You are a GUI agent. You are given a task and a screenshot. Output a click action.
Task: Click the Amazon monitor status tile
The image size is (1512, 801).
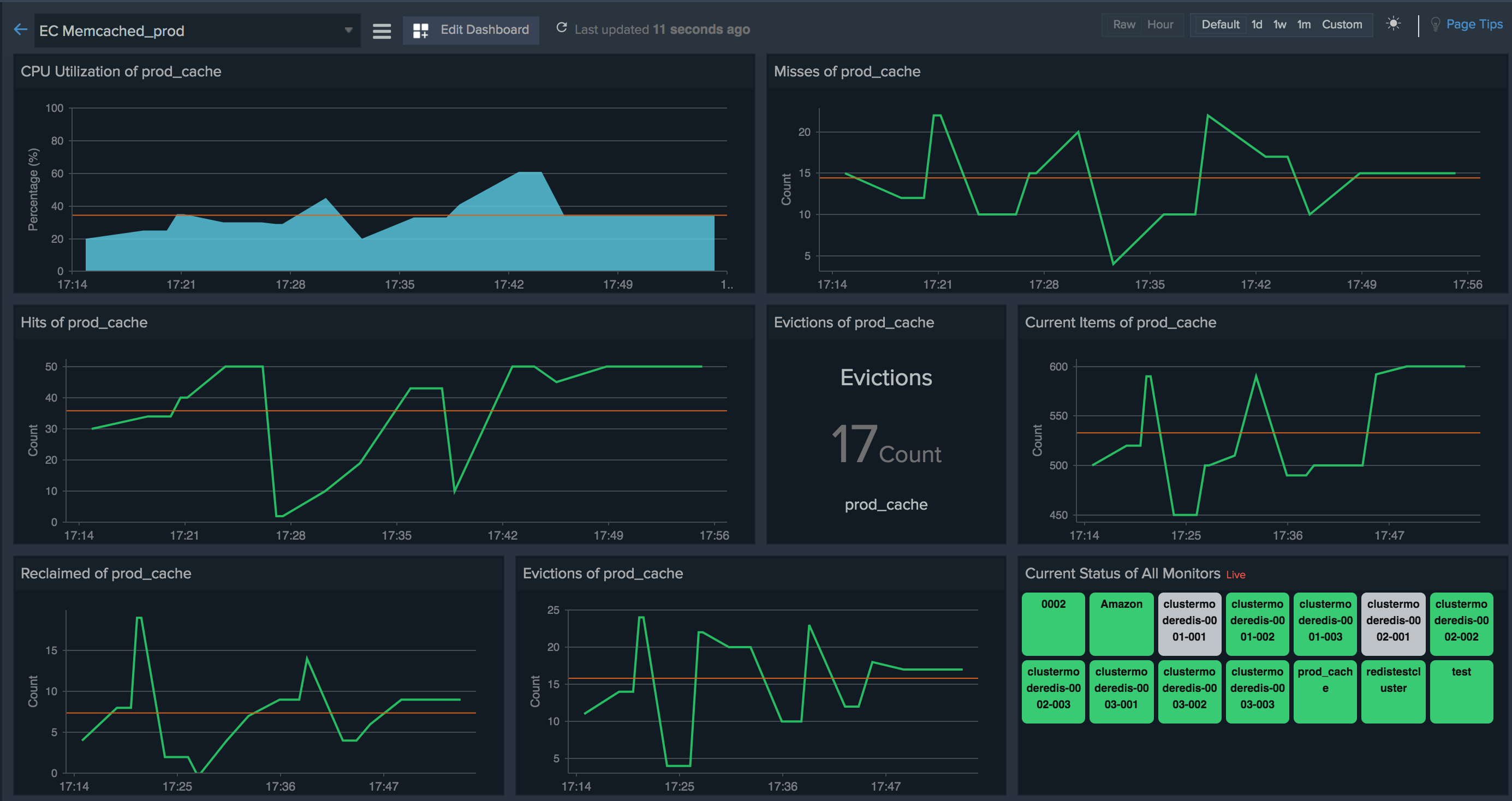1121,623
